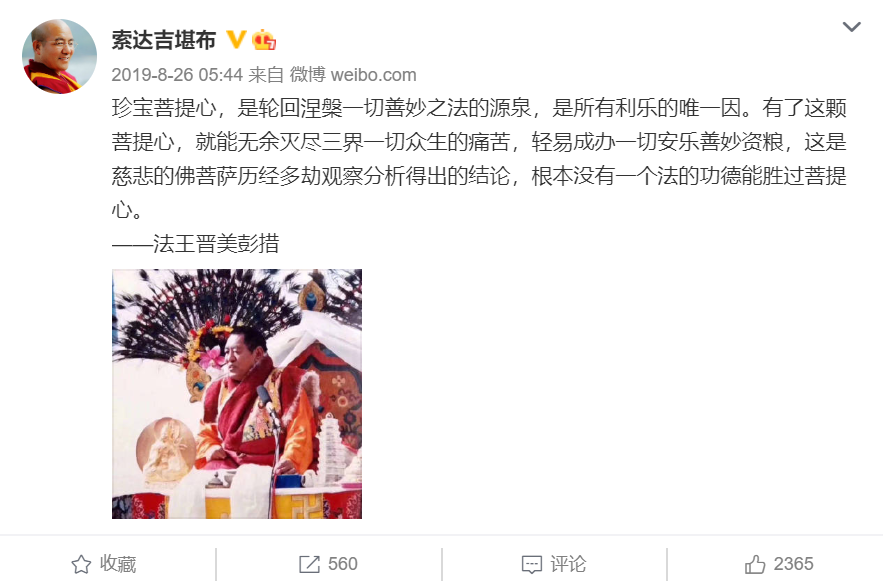Click the 2365 likes count
This screenshot has width=883, height=585.
(x=793, y=564)
